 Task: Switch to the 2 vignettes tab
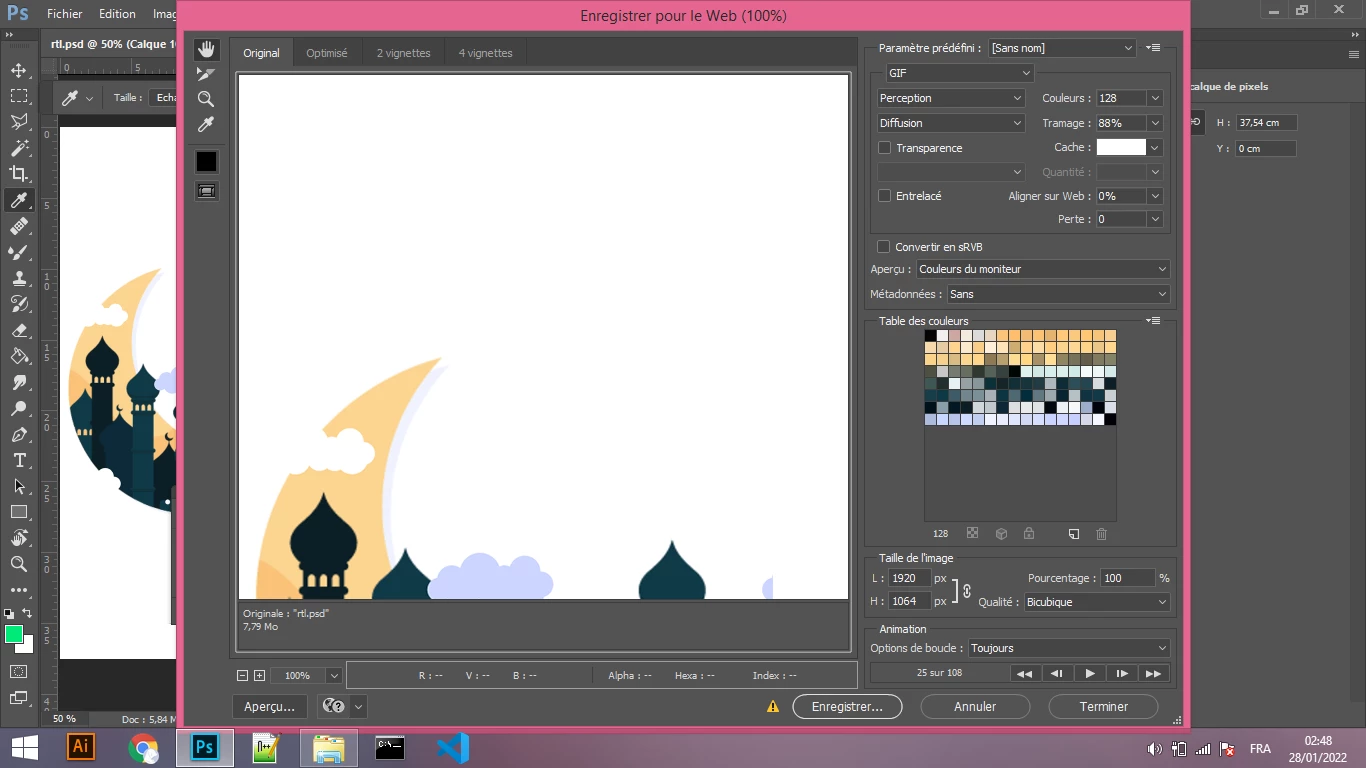(403, 53)
